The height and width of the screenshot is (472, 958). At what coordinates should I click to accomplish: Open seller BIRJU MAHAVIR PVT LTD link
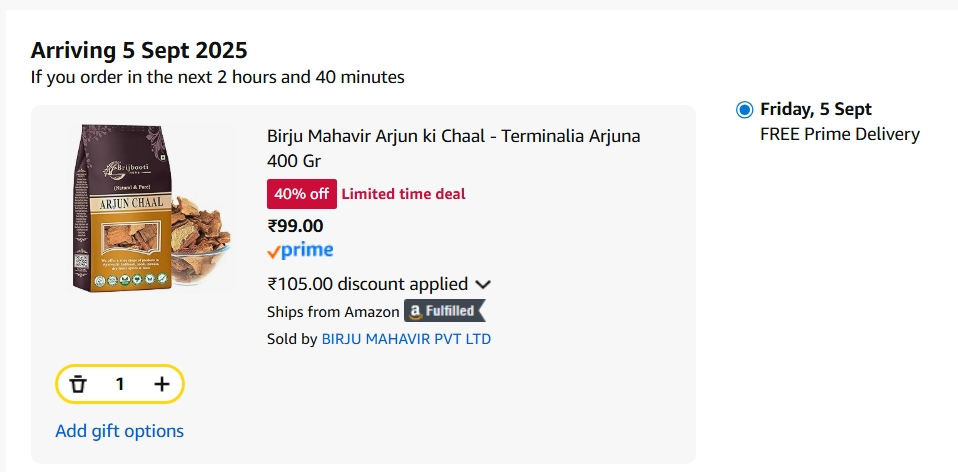405,339
